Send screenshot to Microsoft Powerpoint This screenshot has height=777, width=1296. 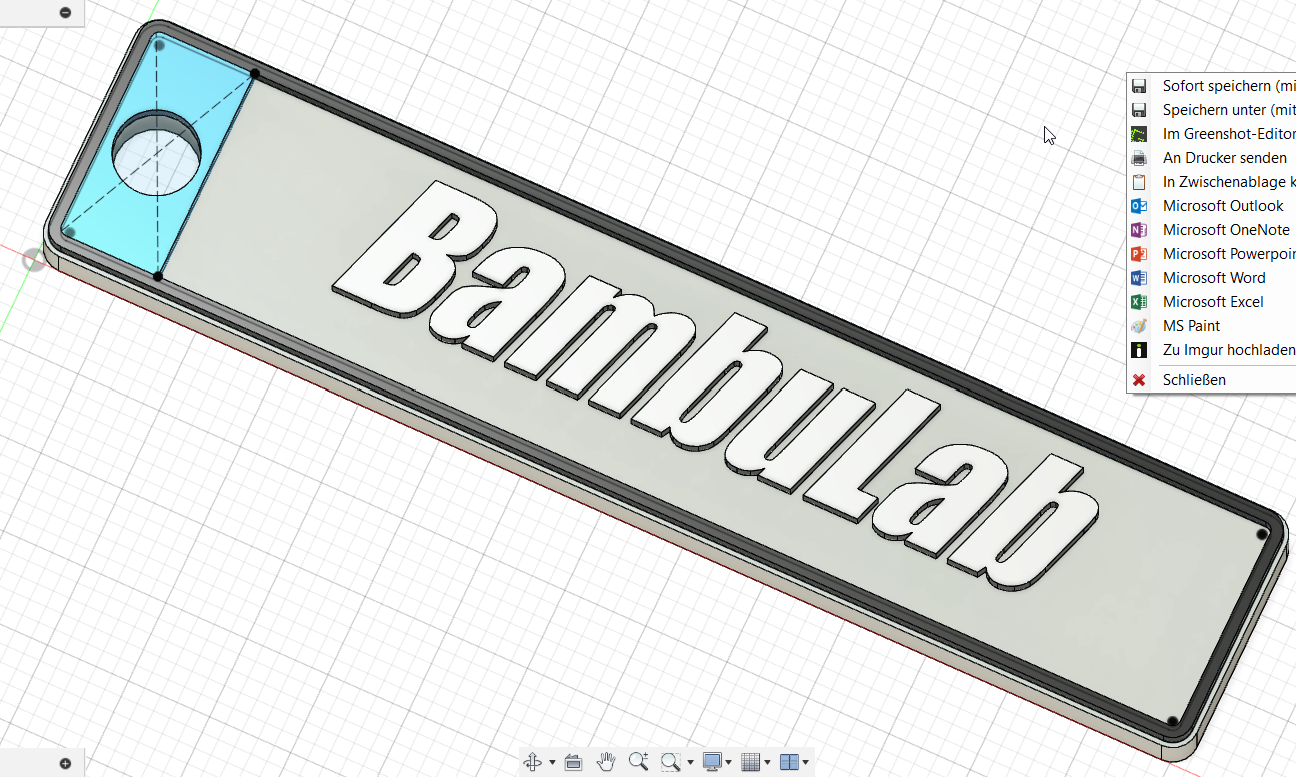click(x=1212, y=254)
